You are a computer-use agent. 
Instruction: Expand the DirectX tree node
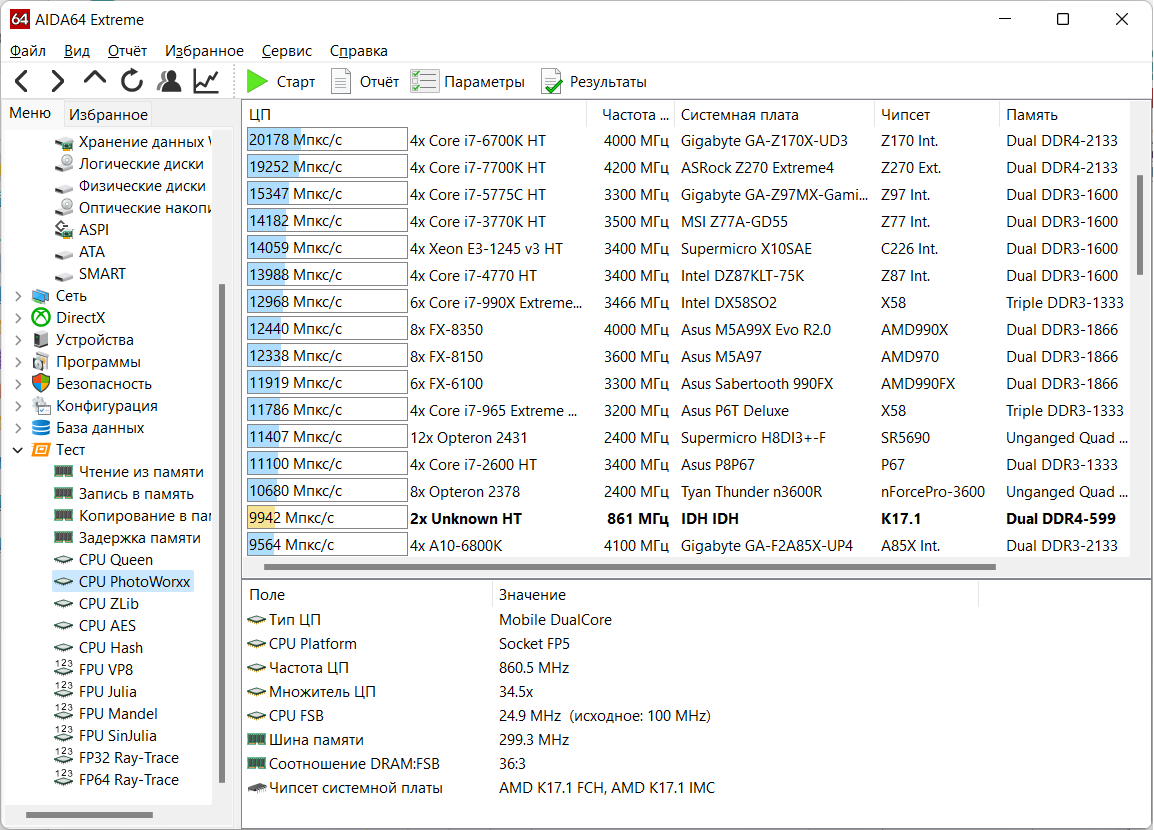18,318
